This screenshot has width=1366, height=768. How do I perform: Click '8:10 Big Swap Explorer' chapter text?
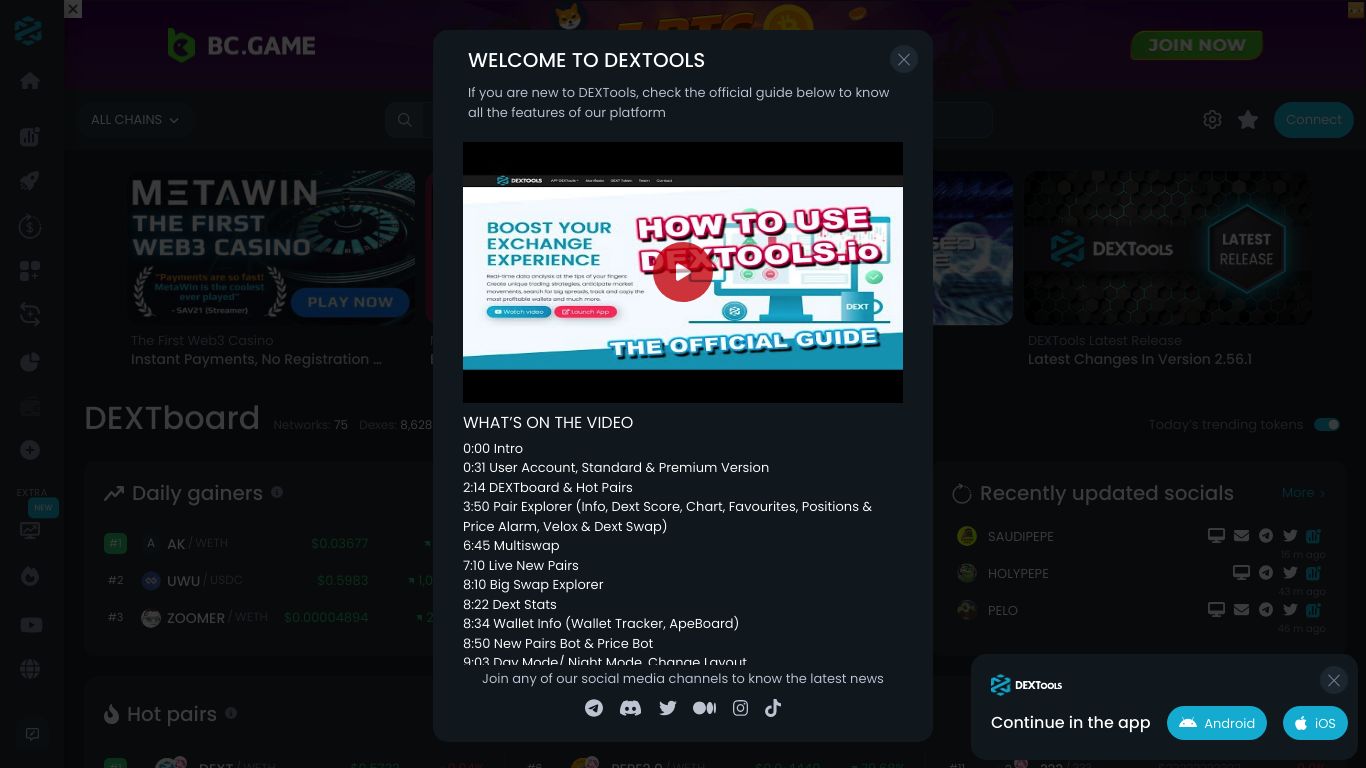pos(533,585)
